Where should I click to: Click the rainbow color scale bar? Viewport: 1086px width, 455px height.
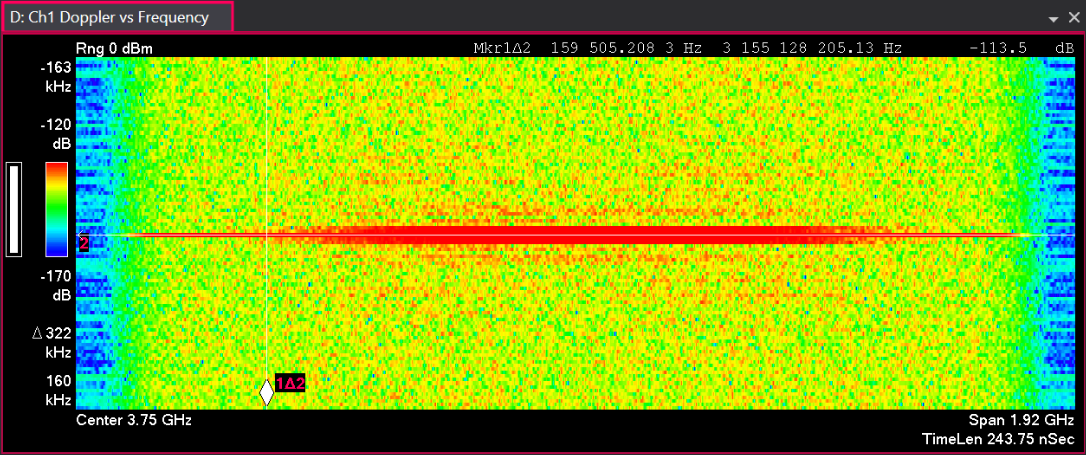[x=57, y=209]
